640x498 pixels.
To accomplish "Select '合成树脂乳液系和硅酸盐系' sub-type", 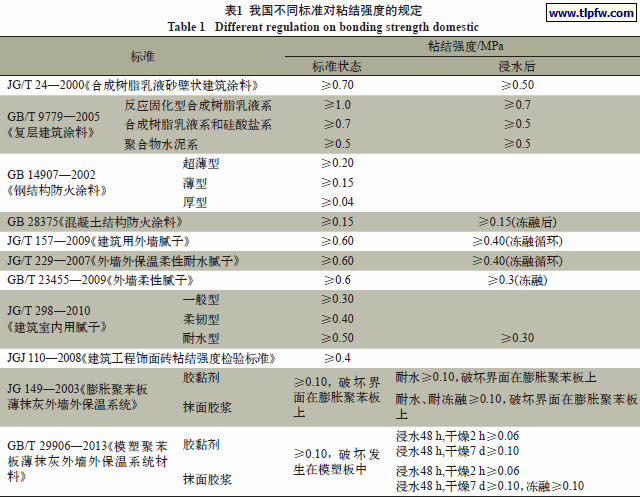I will pos(198,124).
